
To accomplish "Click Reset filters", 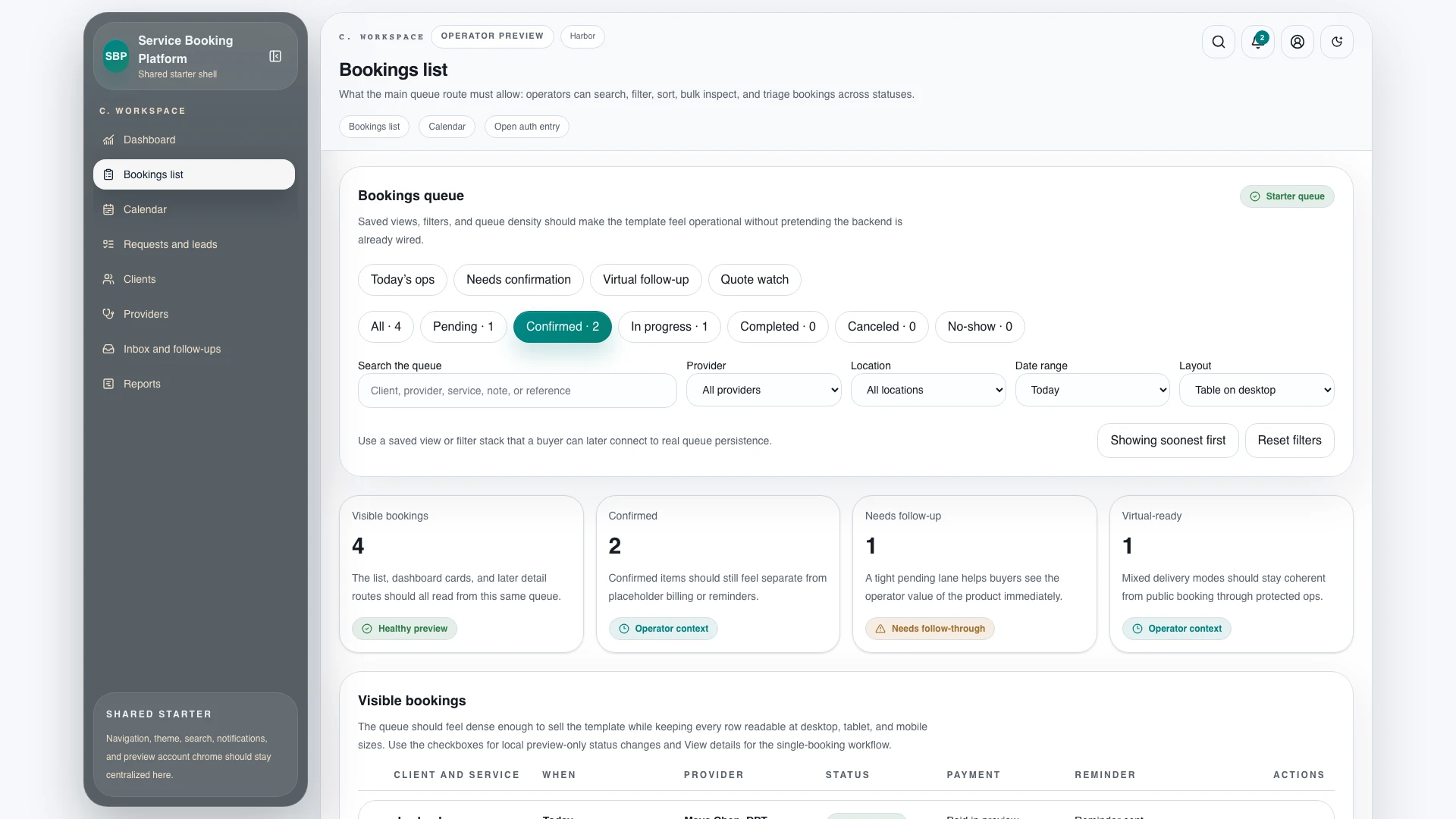I will (1290, 441).
